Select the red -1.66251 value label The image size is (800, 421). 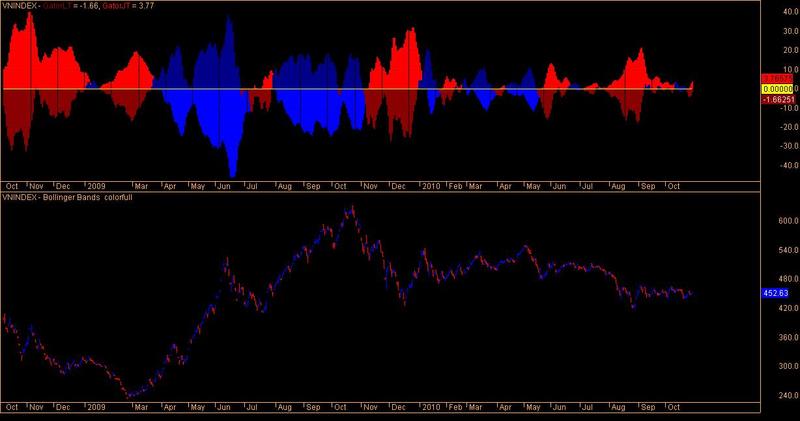point(778,100)
